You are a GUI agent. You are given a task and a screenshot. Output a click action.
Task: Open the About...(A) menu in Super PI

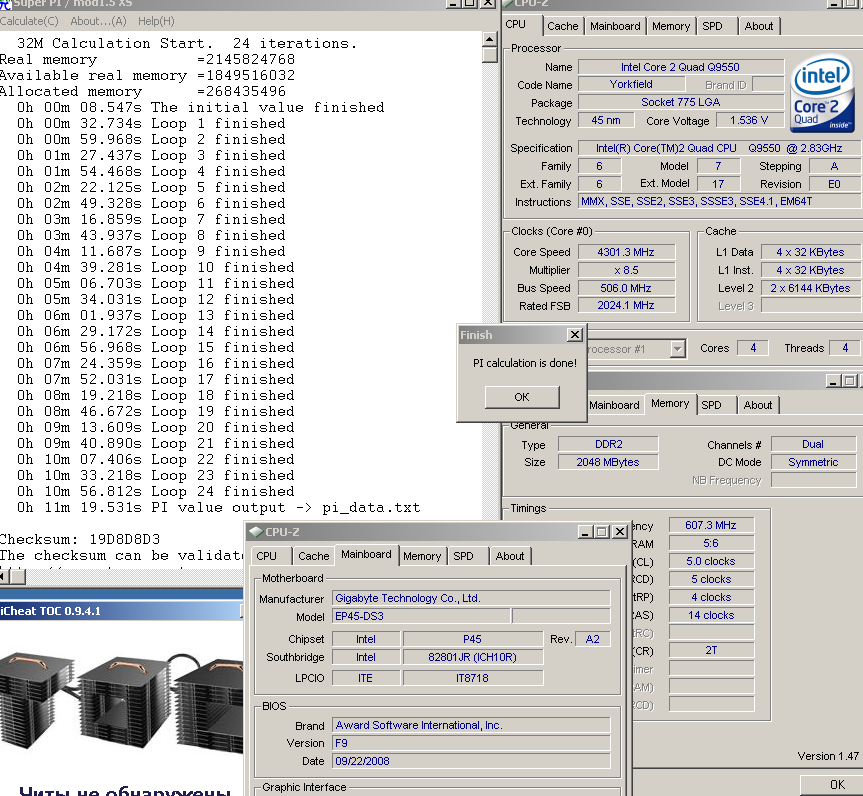99,21
